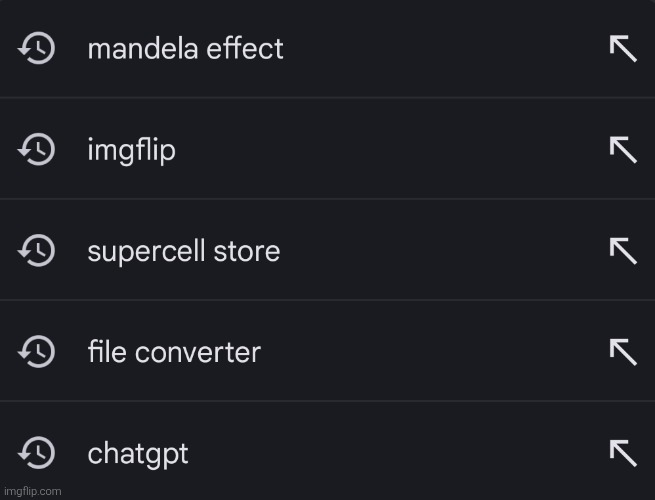Screen dimensions: 655x500
Task: Click the history clock icon beside mandela effect
Action: pos(37,48)
